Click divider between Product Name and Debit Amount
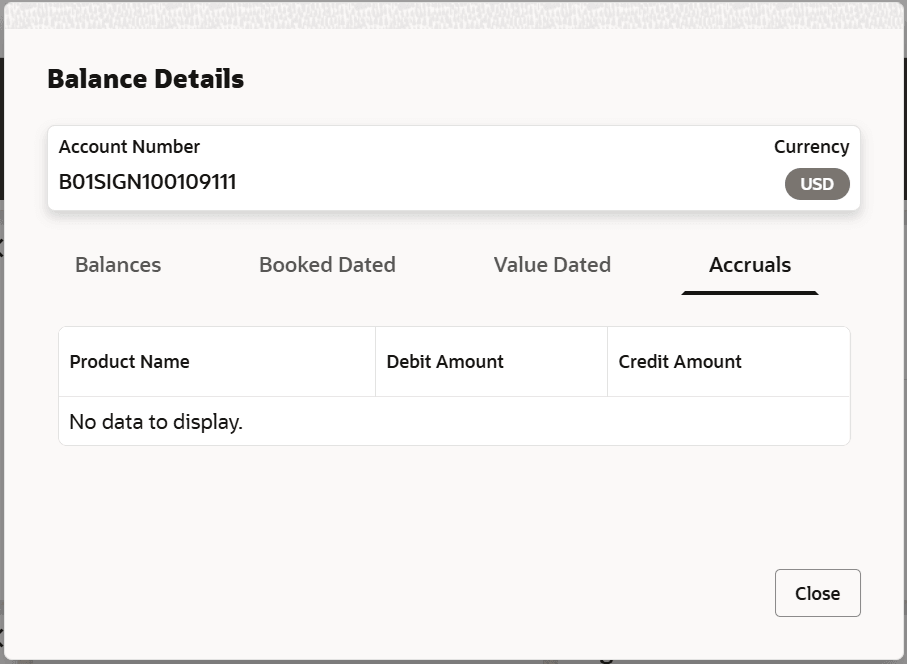 tap(376, 362)
